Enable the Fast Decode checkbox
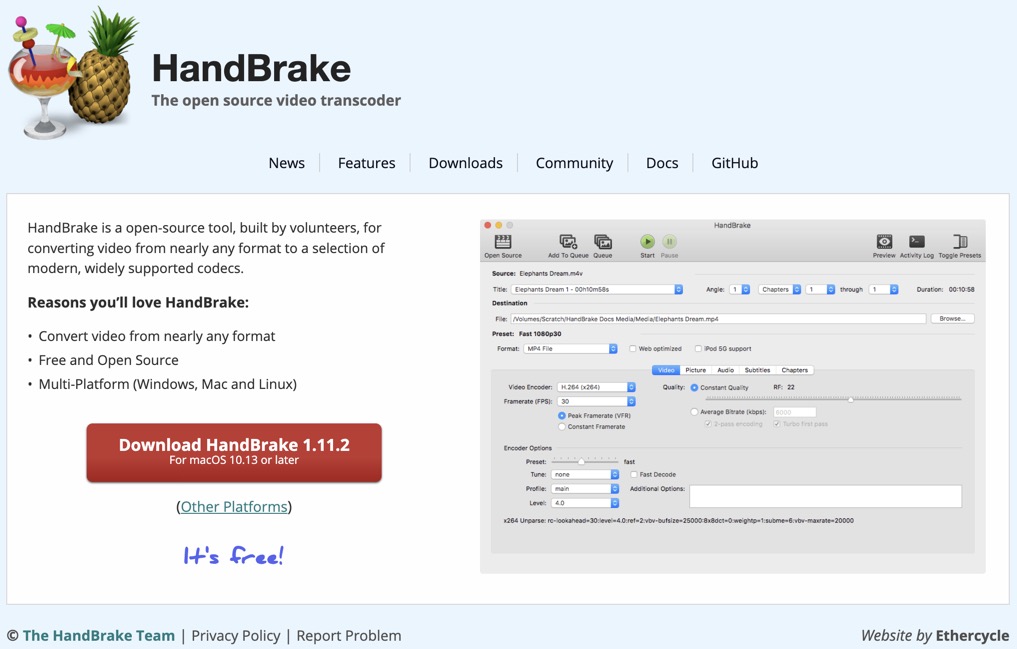The width and height of the screenshot is (1017, 649). 634,475
